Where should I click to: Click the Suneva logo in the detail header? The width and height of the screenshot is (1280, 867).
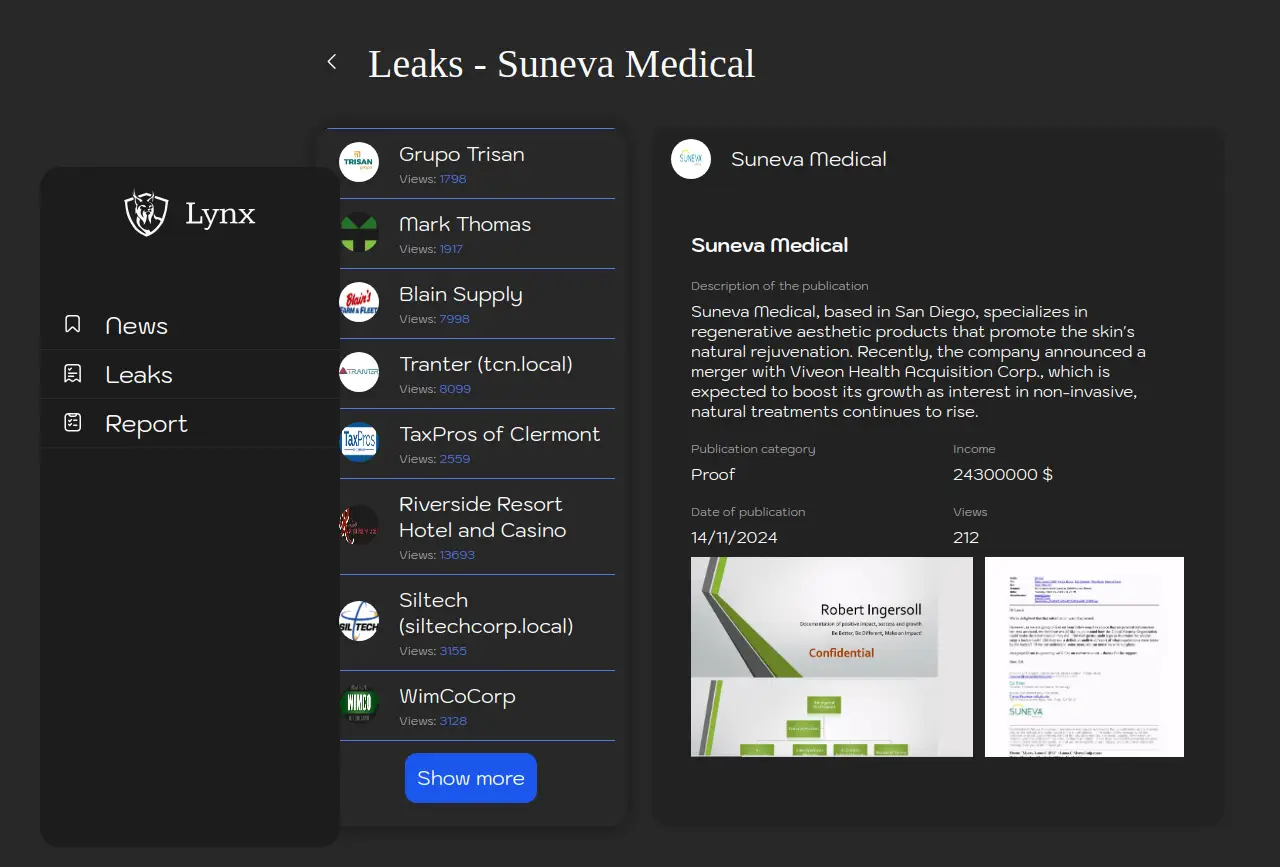[x=690, y=159]
